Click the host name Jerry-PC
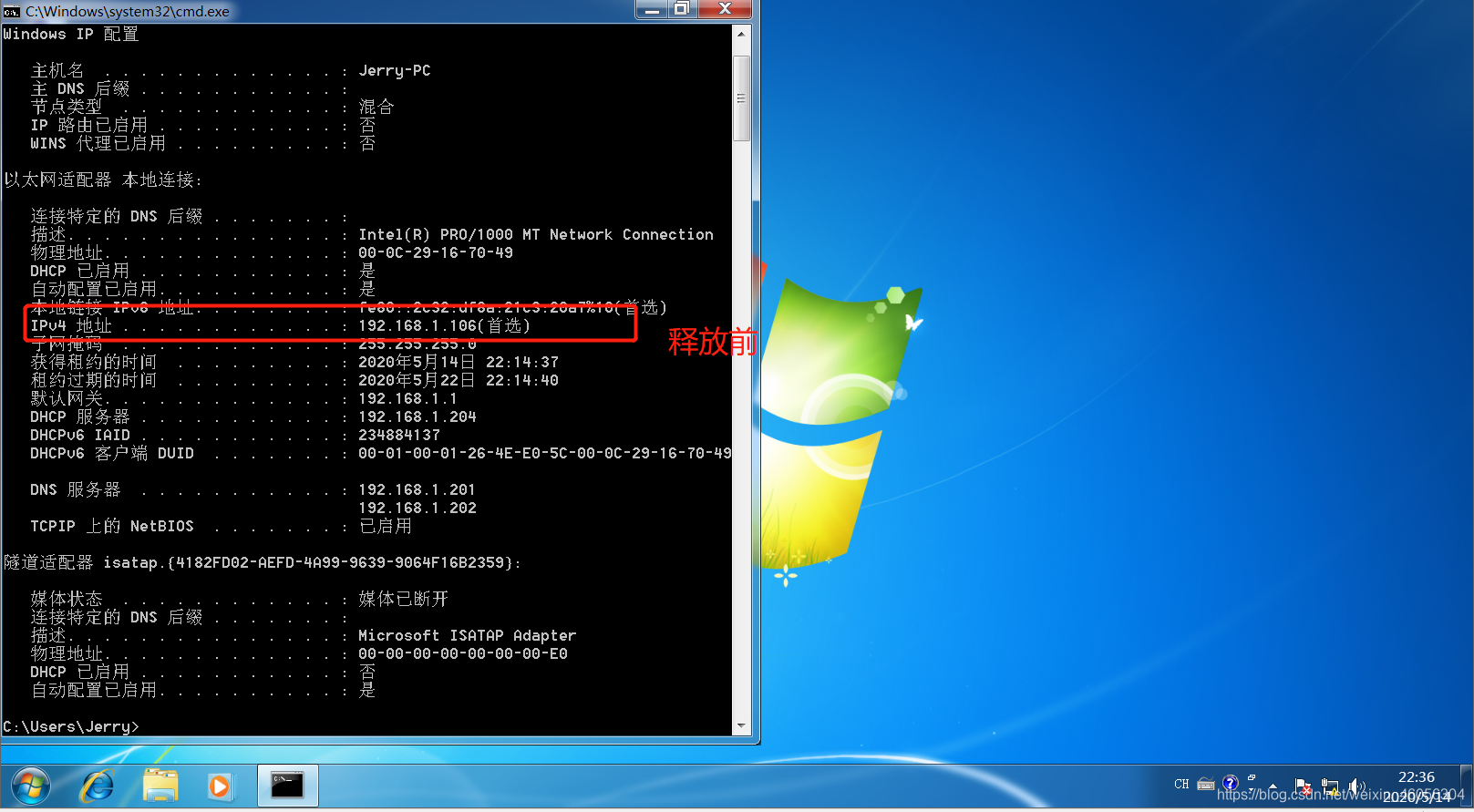The width and height of the screenshot is (1474, 812). [395, 70]
